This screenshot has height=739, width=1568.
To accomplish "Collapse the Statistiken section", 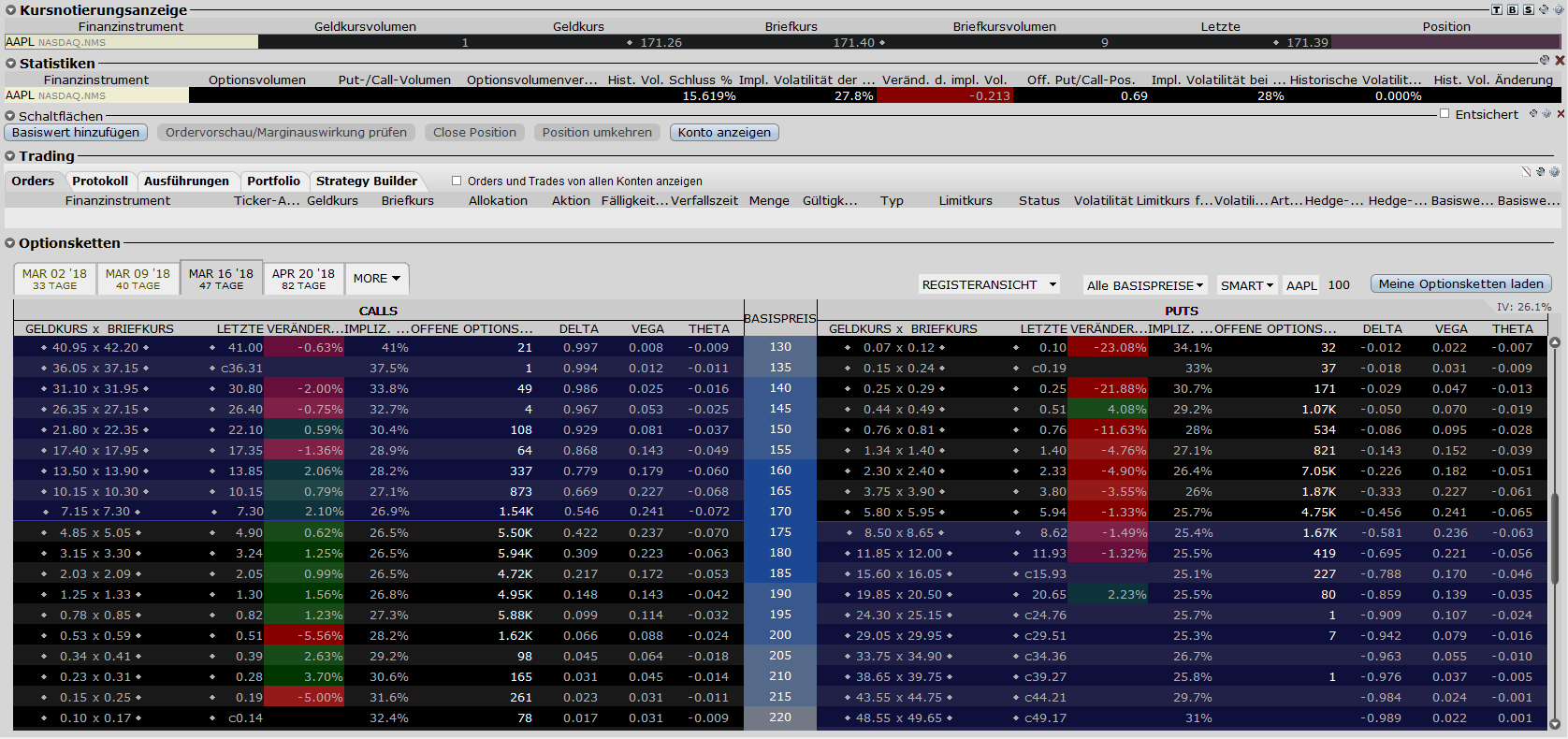I will [x=11, y=64].
